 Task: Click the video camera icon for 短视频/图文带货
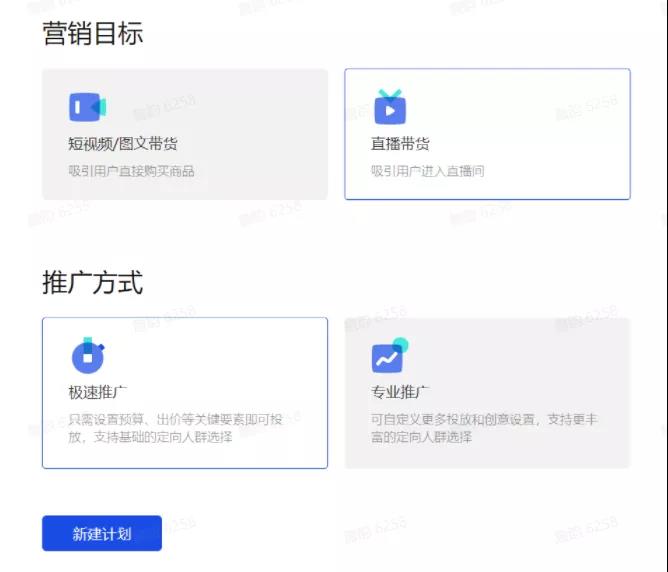[88, 106]
